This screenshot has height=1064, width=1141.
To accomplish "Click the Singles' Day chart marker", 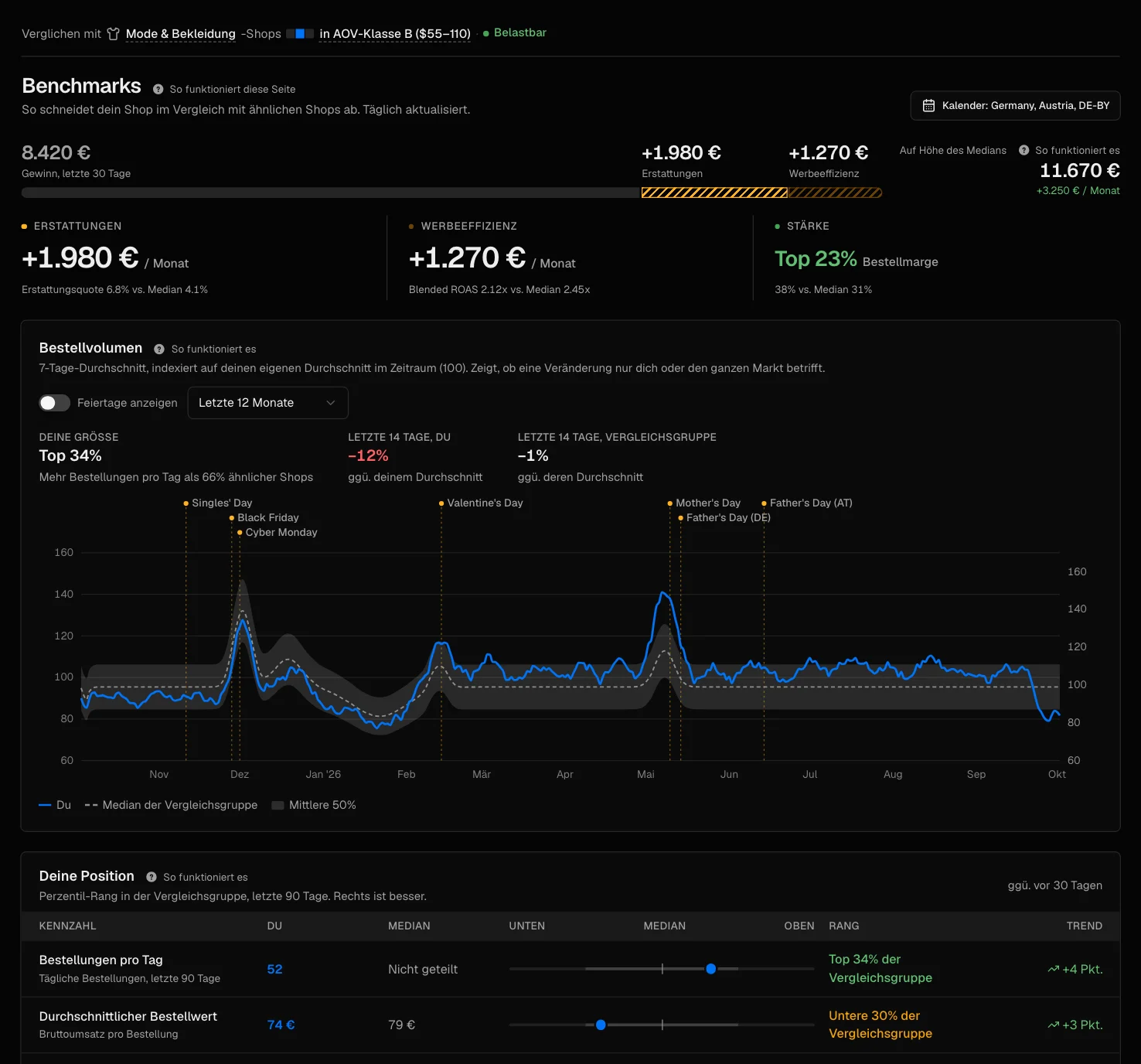I will click(x=186, y=503).
